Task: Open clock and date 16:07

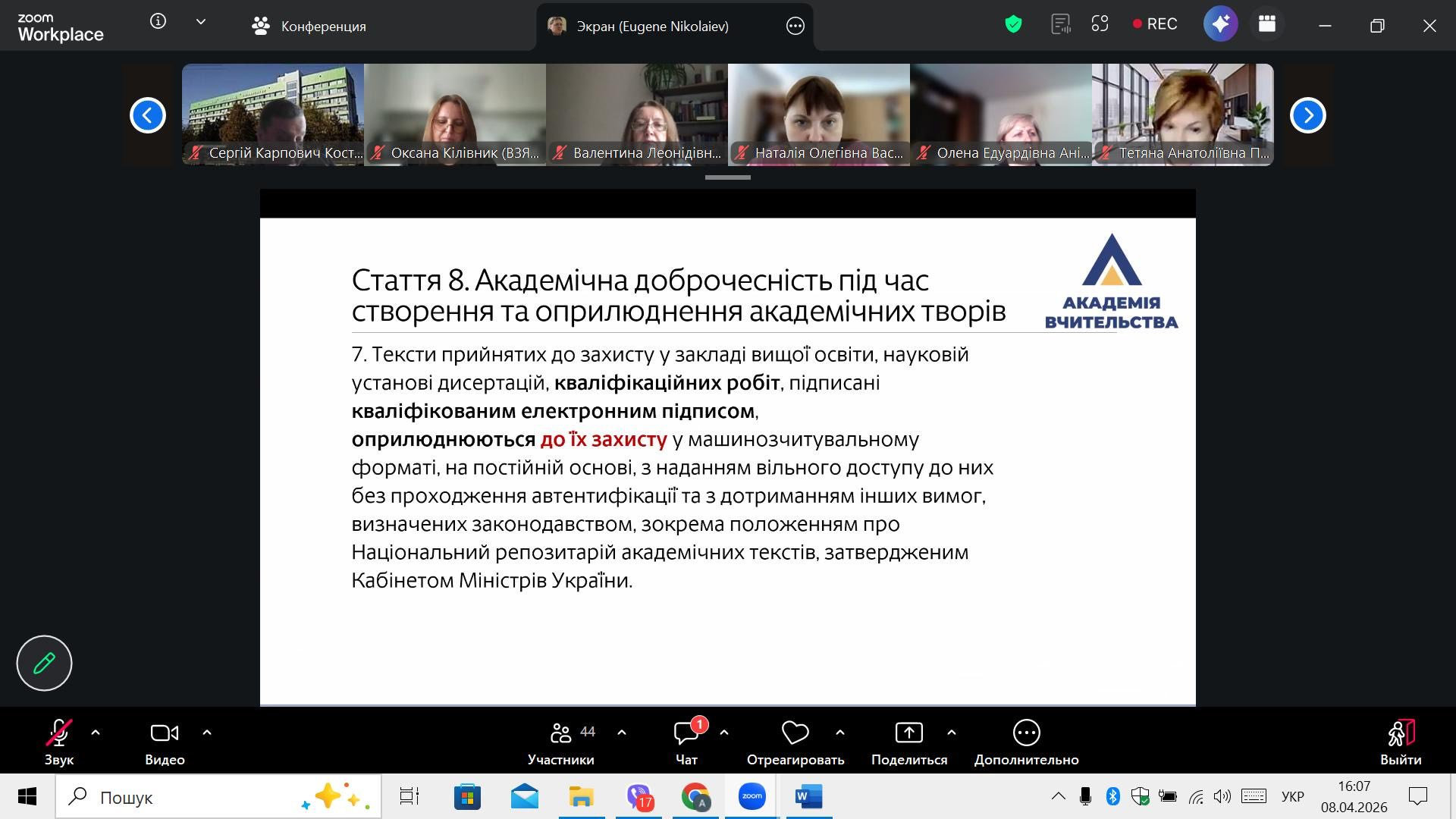Action: click(x=1354, y=797)
